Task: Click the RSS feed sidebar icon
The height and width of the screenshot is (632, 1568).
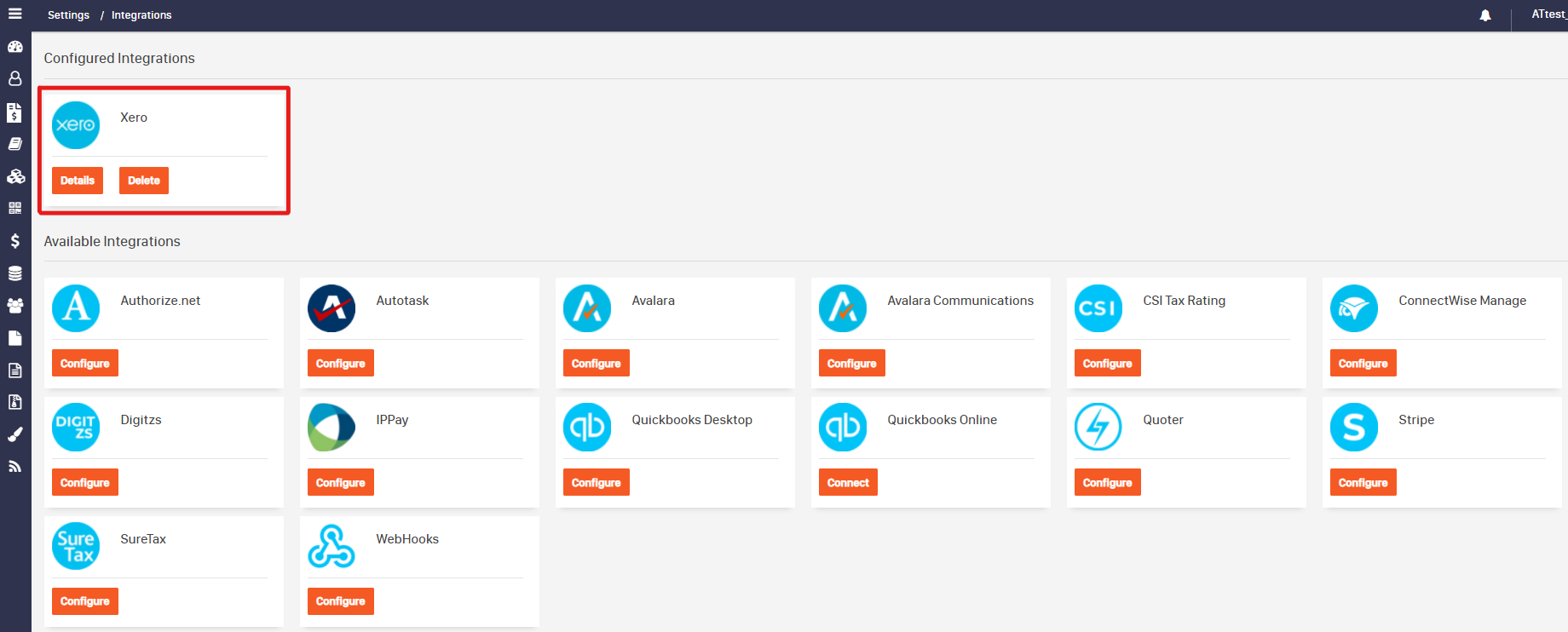Action: click(x=15, y=466)
